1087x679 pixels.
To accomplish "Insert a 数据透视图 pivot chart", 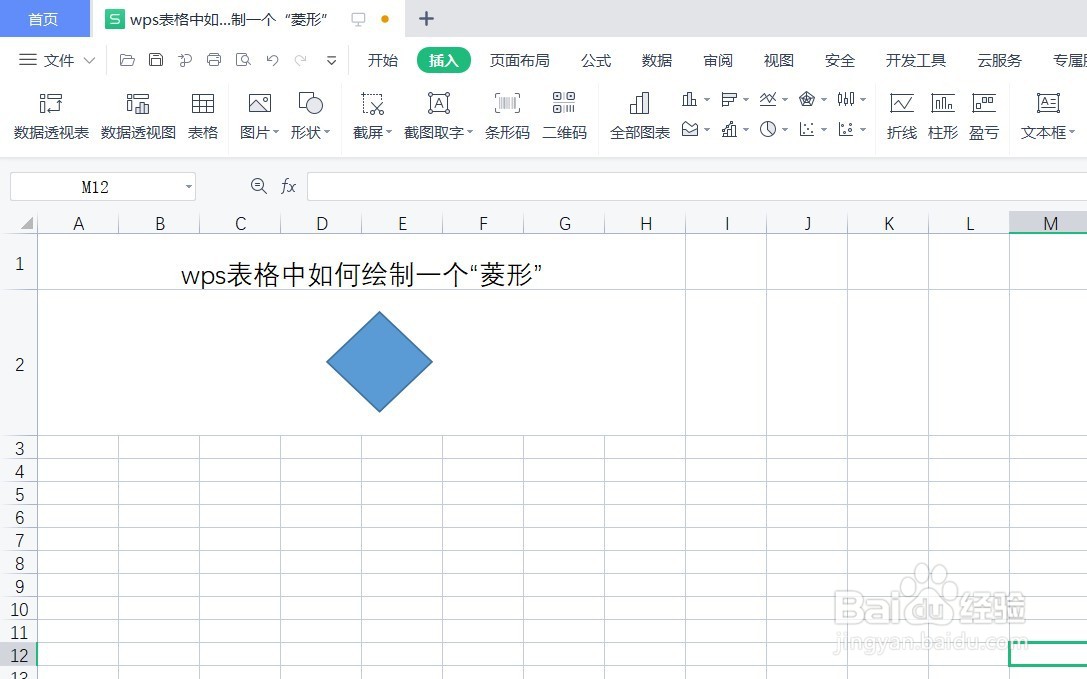I will [x=138, y=117].
